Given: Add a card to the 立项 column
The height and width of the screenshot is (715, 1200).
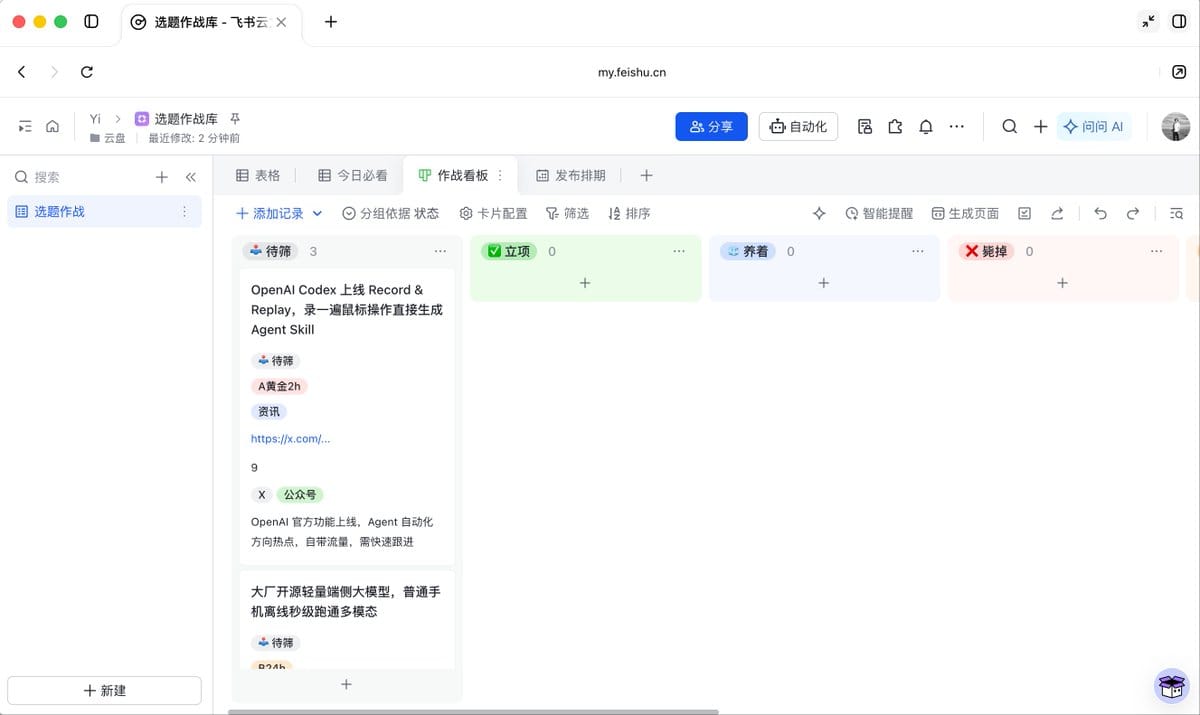Looking at the screenshot, I should [x=585, y=283].
